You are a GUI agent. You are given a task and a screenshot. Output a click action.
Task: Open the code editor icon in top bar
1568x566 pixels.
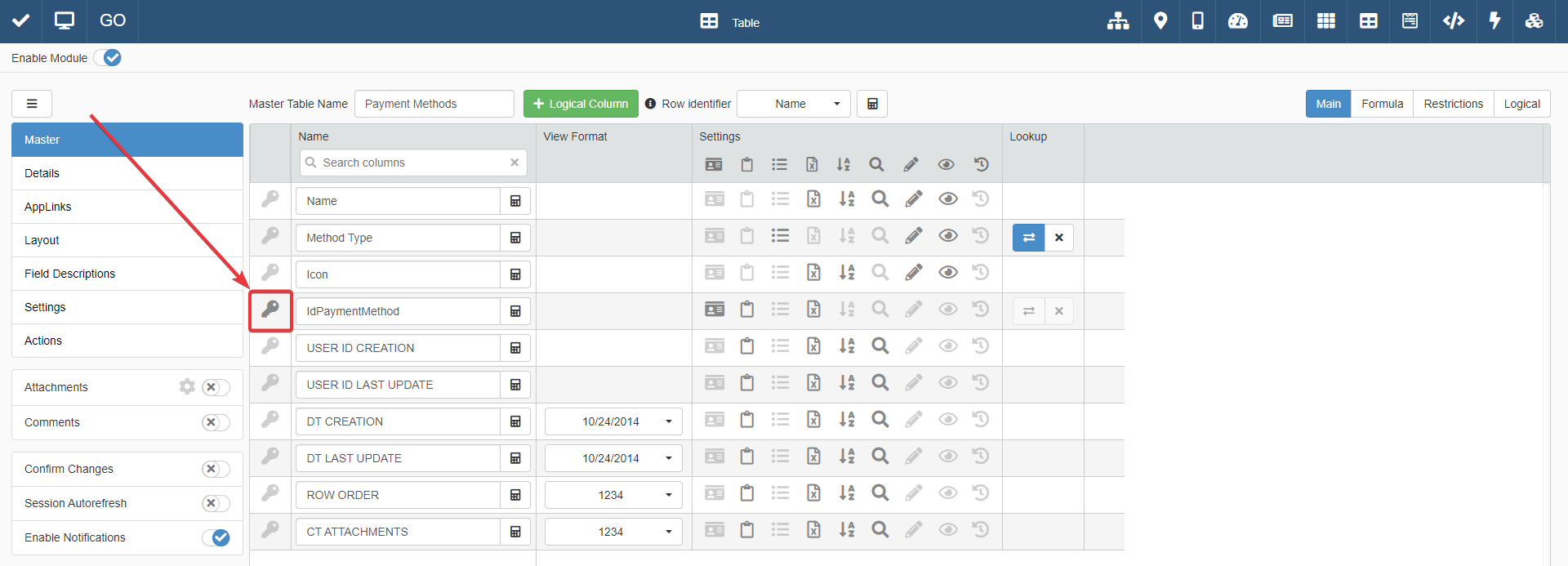click(1453, 21)
